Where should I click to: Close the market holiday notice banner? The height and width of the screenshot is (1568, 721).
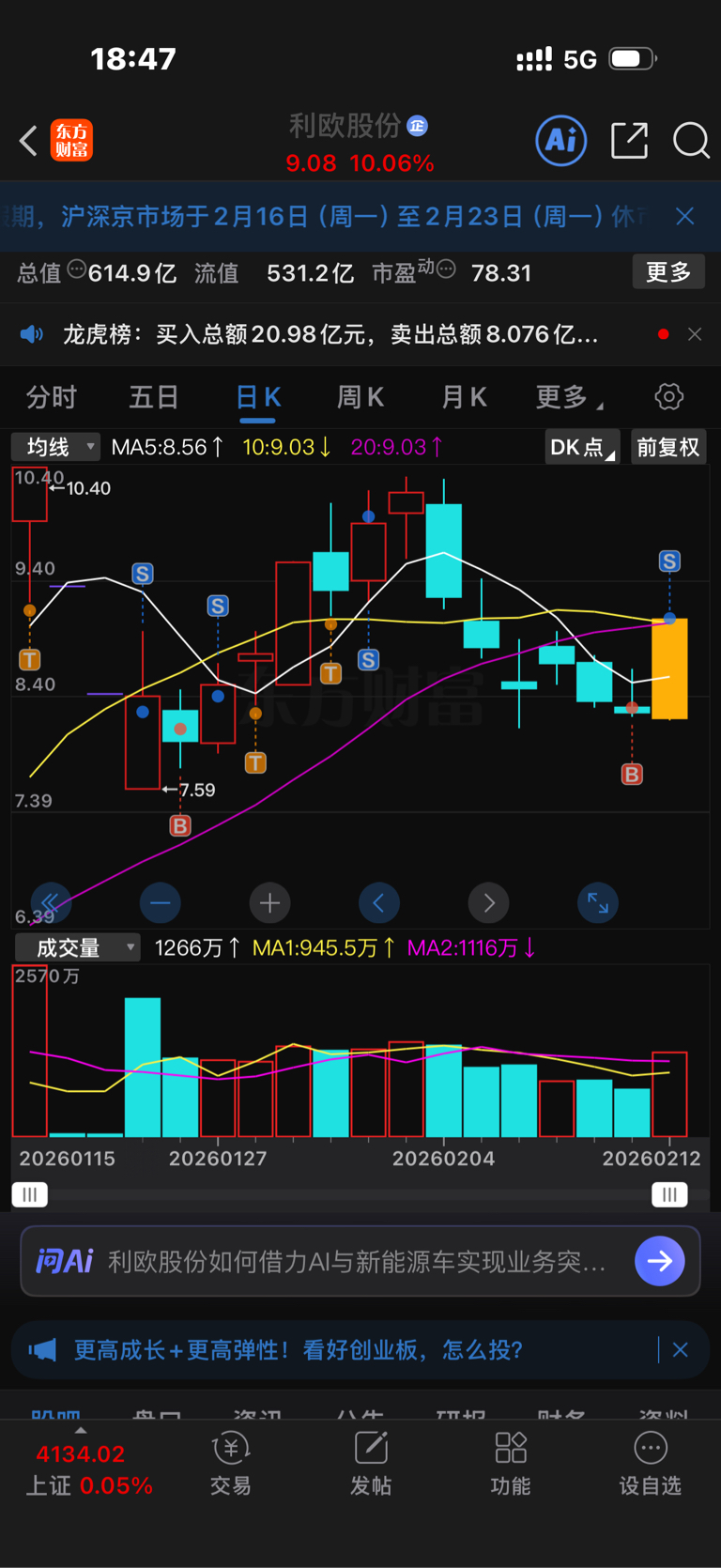(x=685, y=217)
